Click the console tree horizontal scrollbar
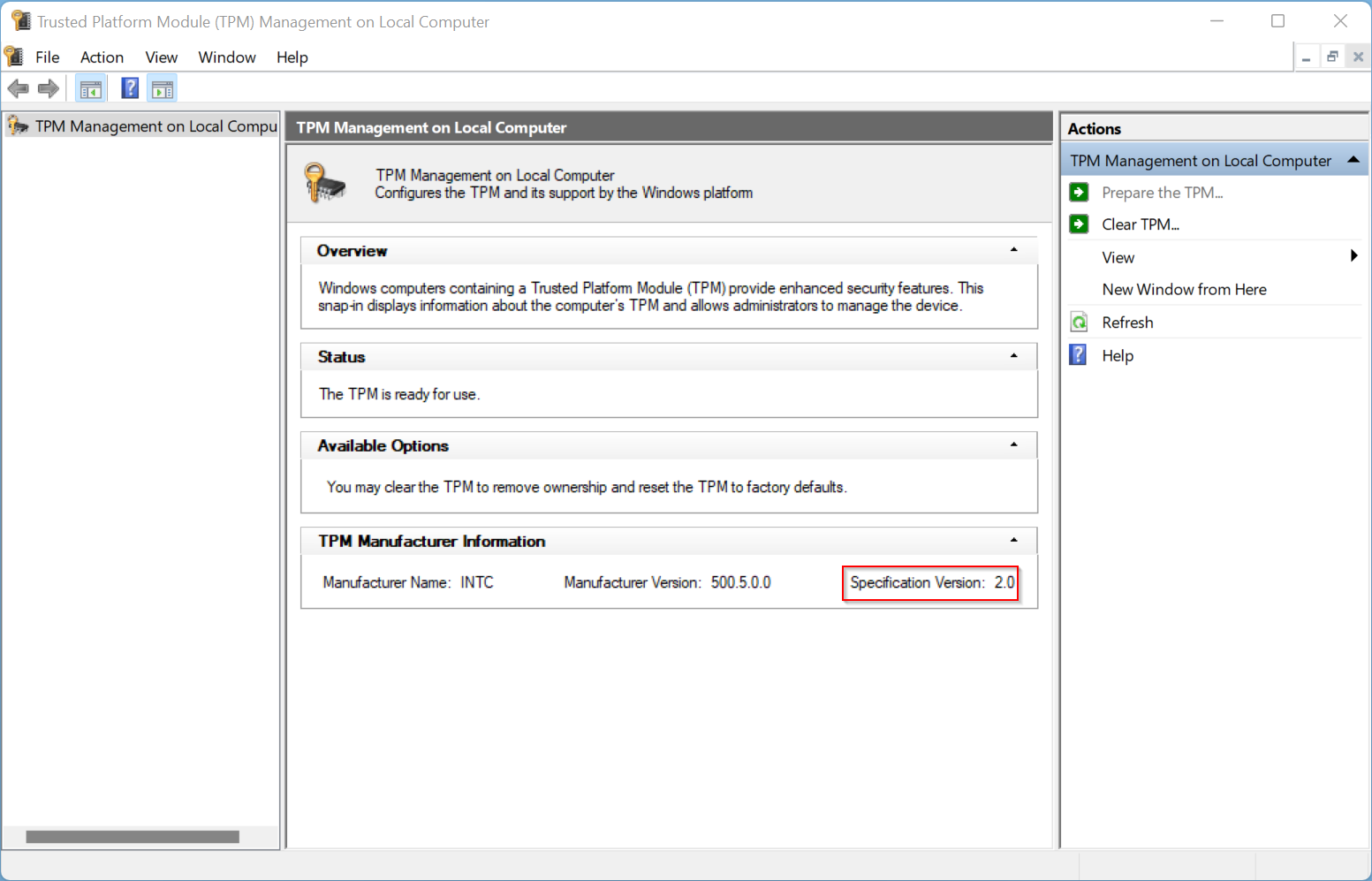Image resolution: width=1372 pixels, height=881 pixels. (133, 837)
